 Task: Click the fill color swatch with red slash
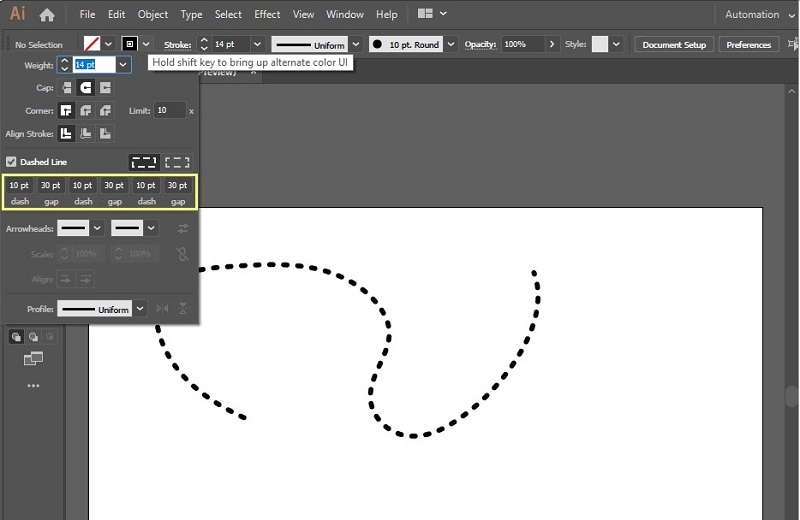pyautogui.click(x=92, y=44)
